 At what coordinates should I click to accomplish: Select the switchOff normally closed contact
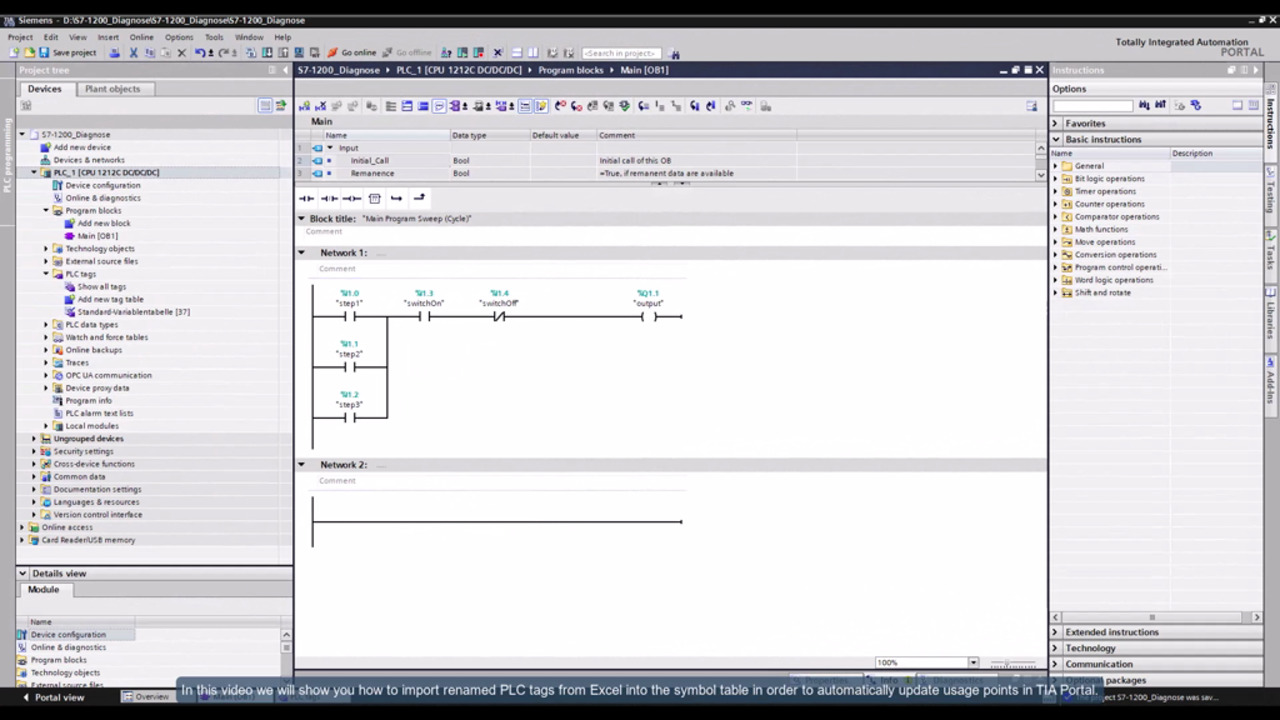click(x=499, y=317)
